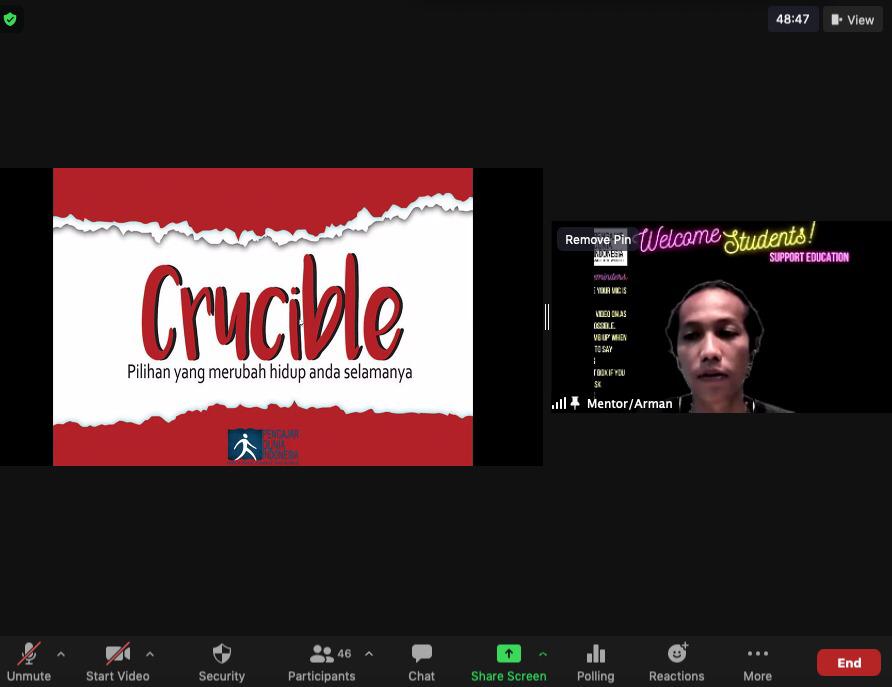Viewport: 892px width, 687px height.
Task: Start Video with the camera toggle
Action: pyautogui.click(x=117, y=662)
